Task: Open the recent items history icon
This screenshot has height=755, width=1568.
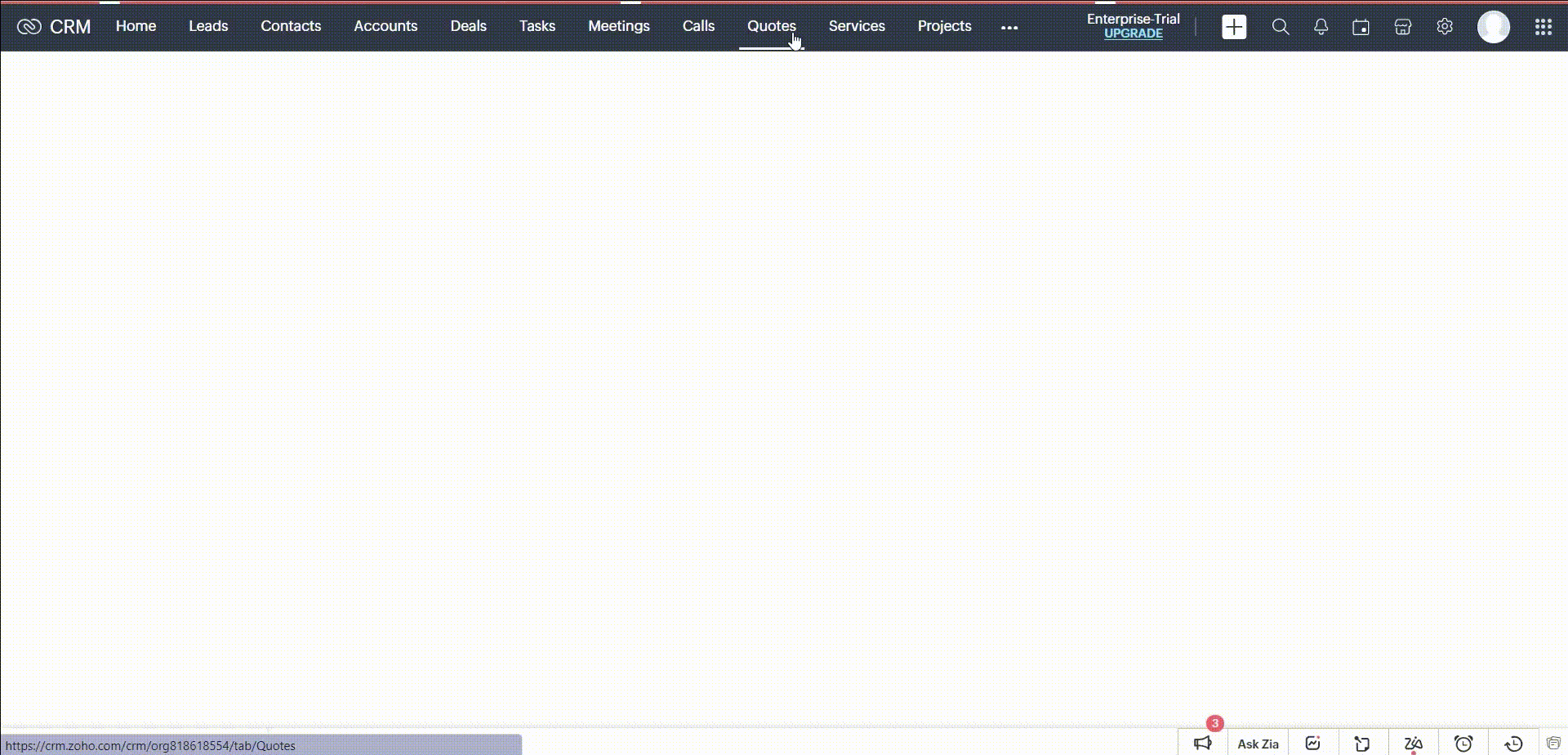Action: click(1513, 743)
